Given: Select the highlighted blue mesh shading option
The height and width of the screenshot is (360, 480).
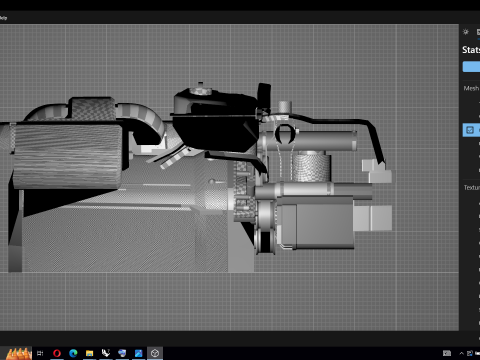Looking at the screenshot, I should click(x=471, y=130).
